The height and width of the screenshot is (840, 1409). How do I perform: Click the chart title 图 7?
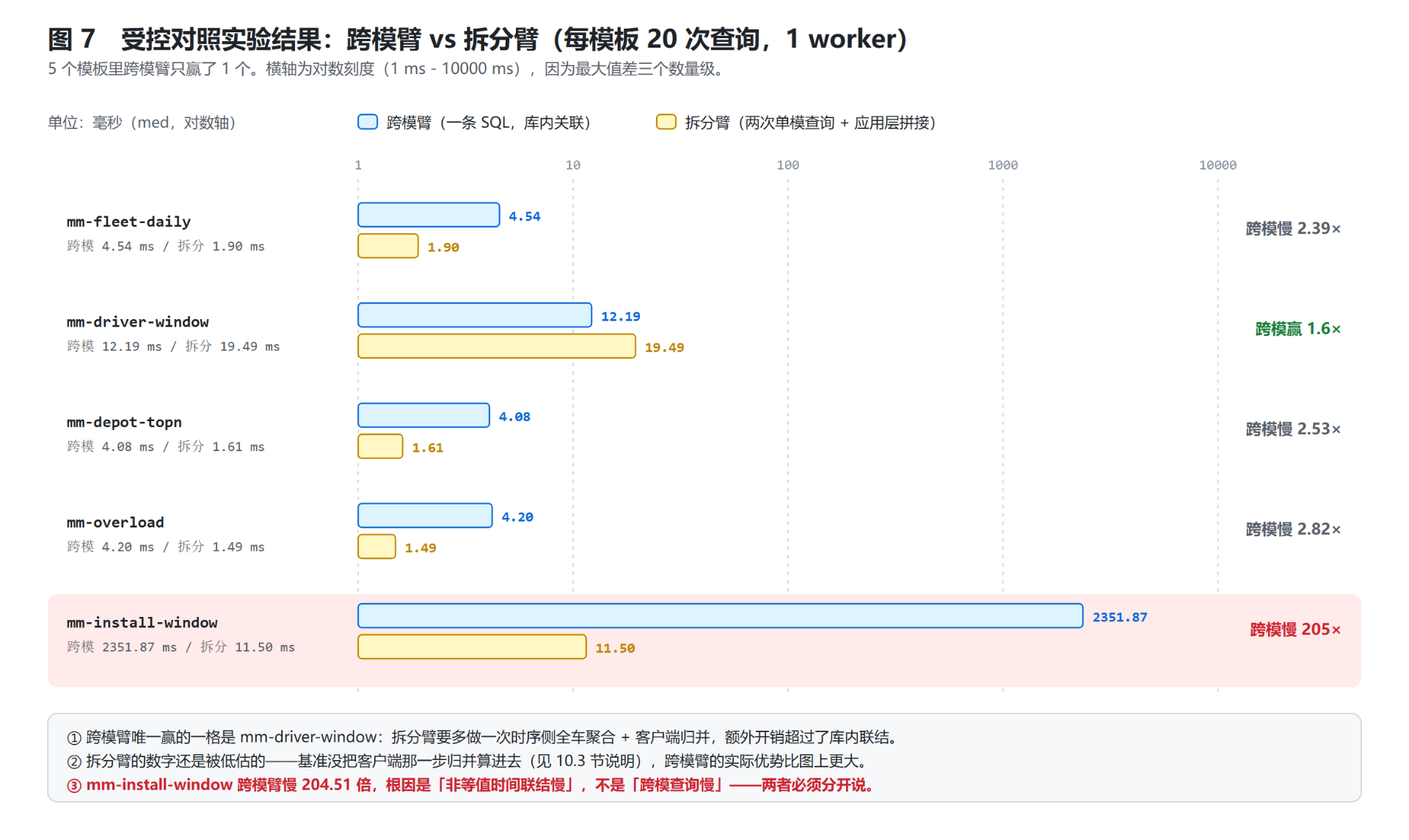(477, 39)
